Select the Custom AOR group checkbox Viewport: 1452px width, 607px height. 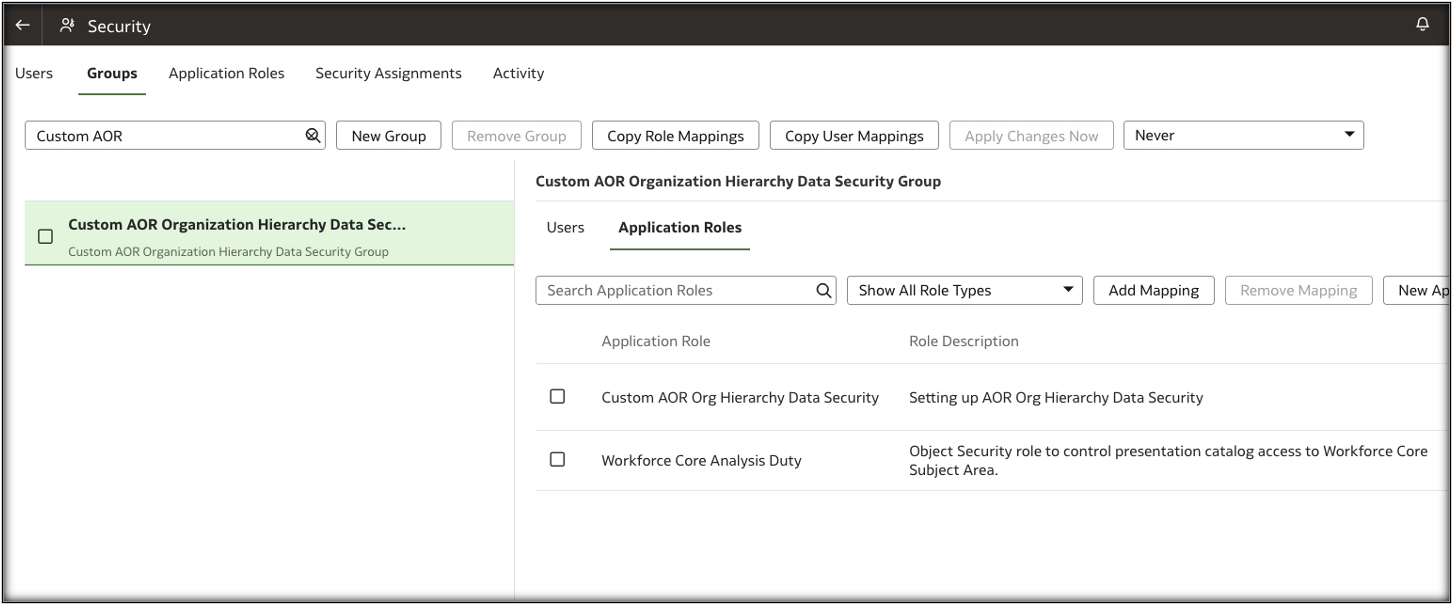[x=45, y=237]
